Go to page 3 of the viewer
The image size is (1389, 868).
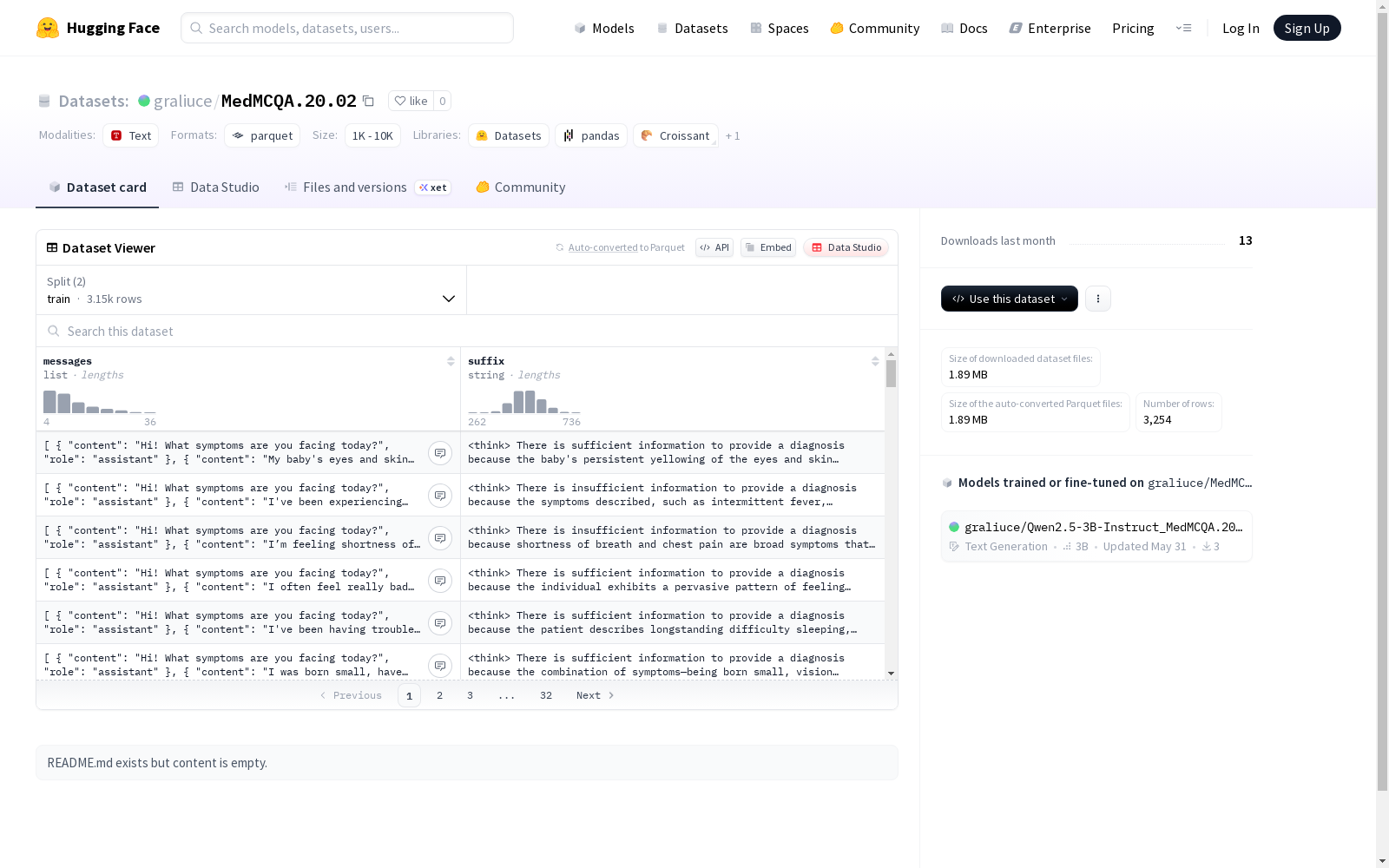coord(471,695)
